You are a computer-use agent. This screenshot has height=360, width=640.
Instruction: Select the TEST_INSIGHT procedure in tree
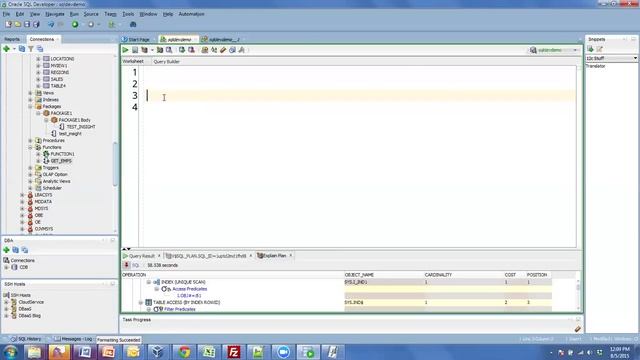coord(81,127)
